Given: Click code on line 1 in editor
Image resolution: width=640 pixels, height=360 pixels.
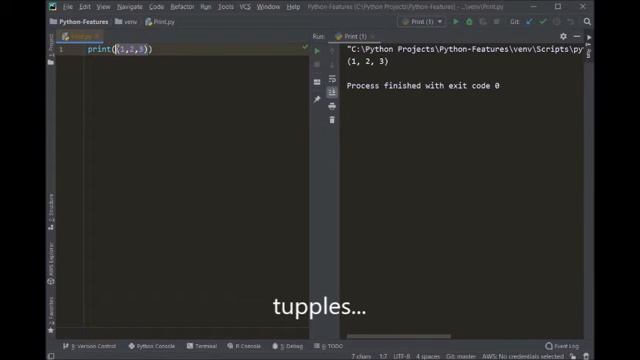Looking at the screenshot, I should 120,49.
